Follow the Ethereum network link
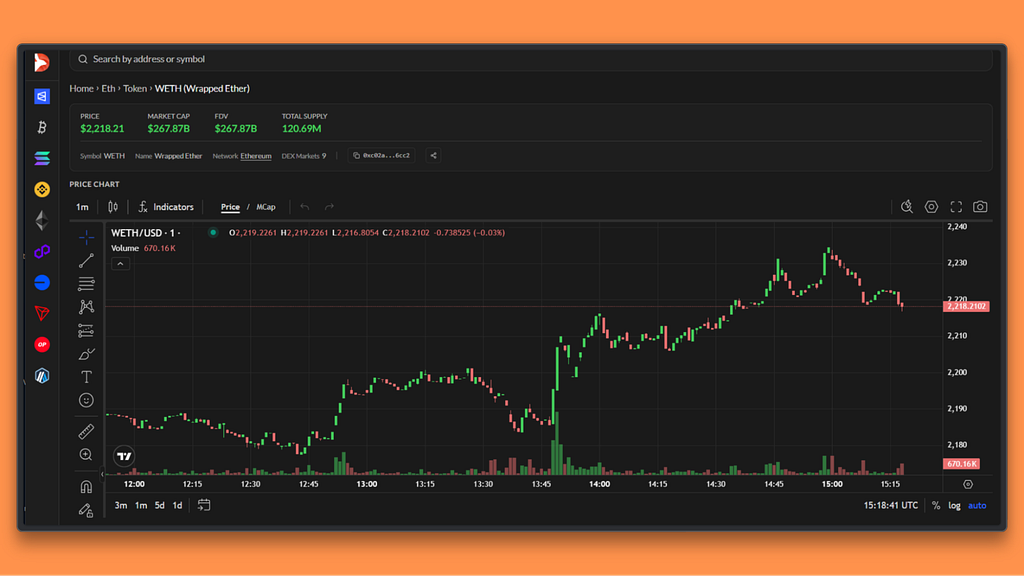 [256, 156]
